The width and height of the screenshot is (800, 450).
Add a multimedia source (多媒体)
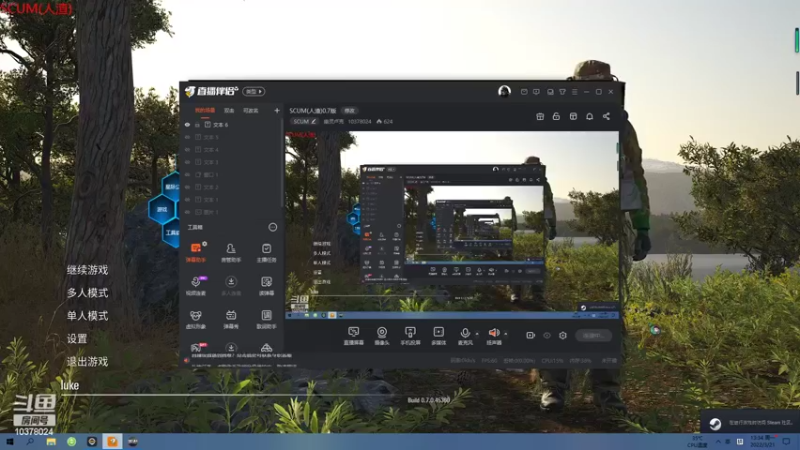438,336
